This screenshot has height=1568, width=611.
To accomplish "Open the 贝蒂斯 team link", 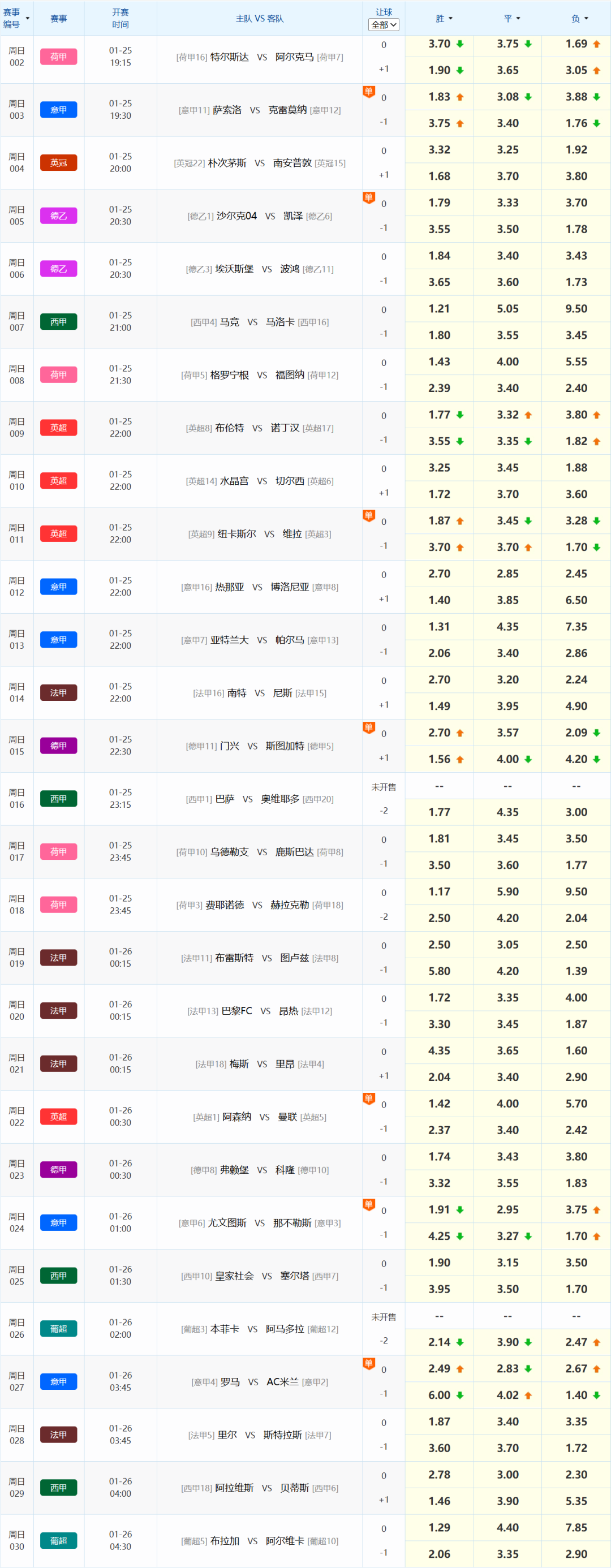I will click(295, 1488).
